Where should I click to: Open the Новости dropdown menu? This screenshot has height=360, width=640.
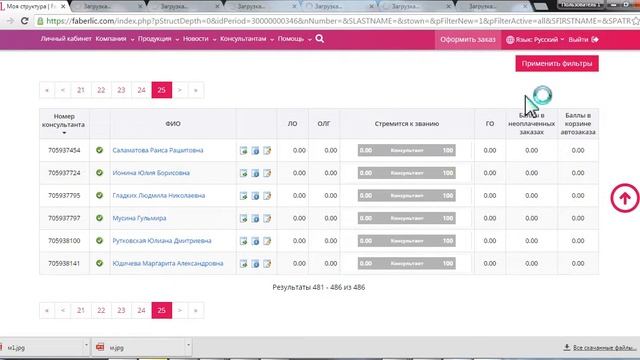200,39
